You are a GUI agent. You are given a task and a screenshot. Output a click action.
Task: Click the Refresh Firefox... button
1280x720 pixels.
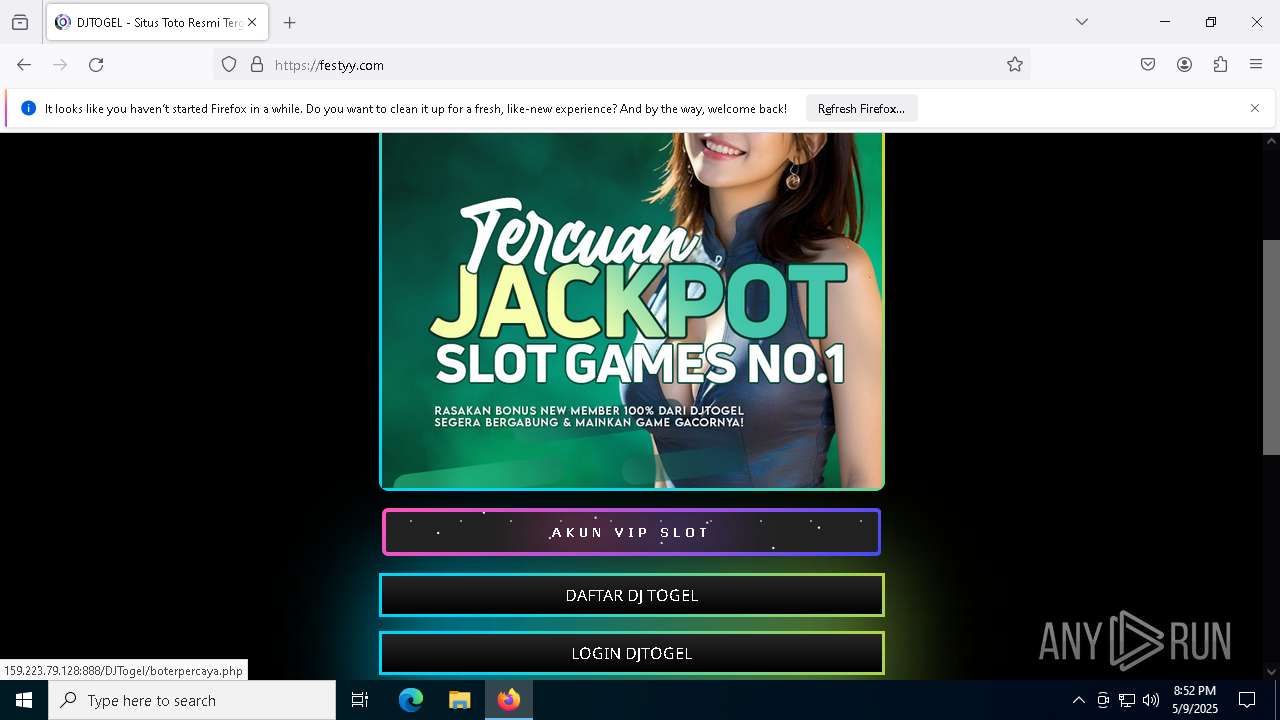point(861,109)
